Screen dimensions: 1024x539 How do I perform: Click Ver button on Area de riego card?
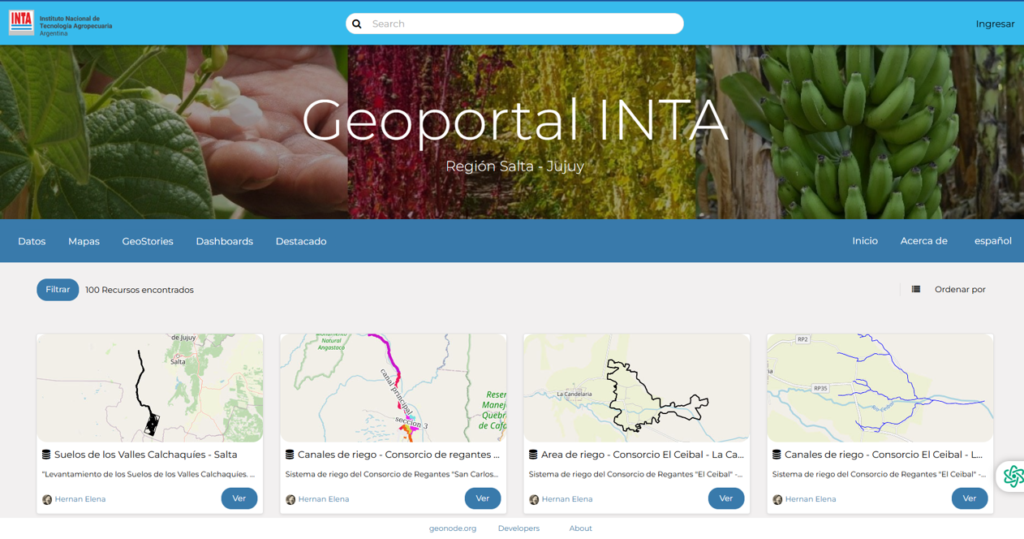click(726, 498)
